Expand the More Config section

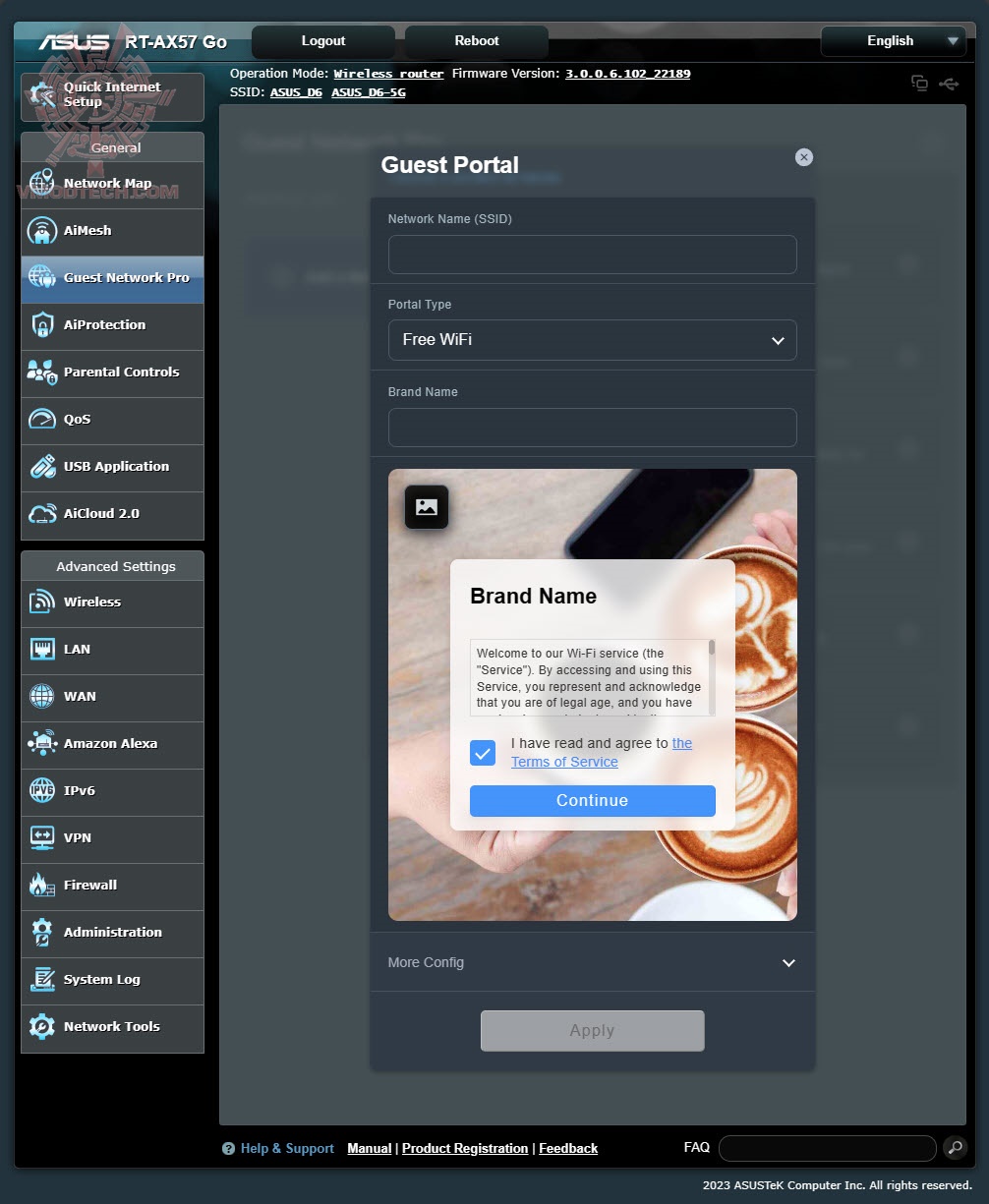point(593,962)
